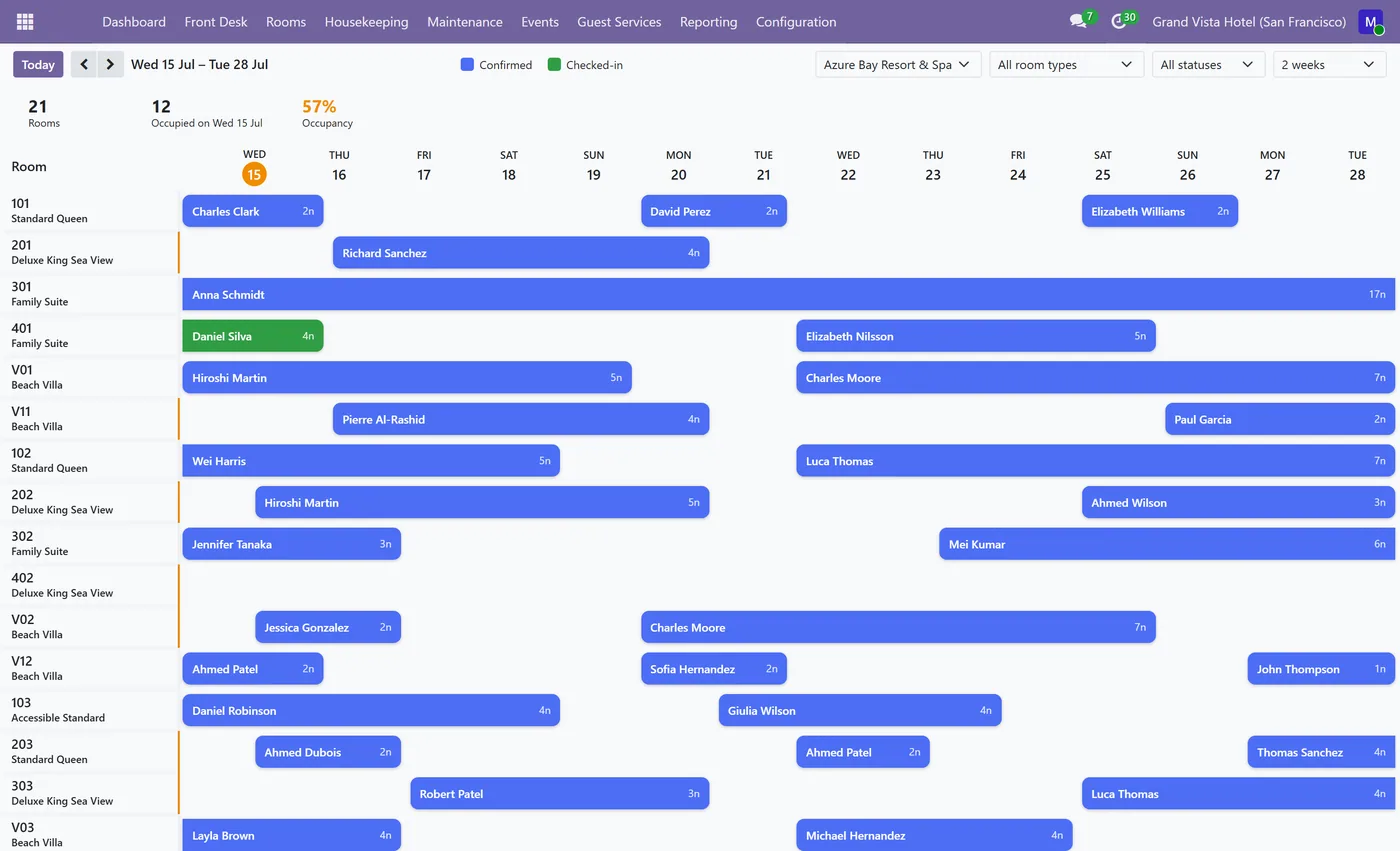Open Ahmed Wilson booking in room 202

[1238, 502]
